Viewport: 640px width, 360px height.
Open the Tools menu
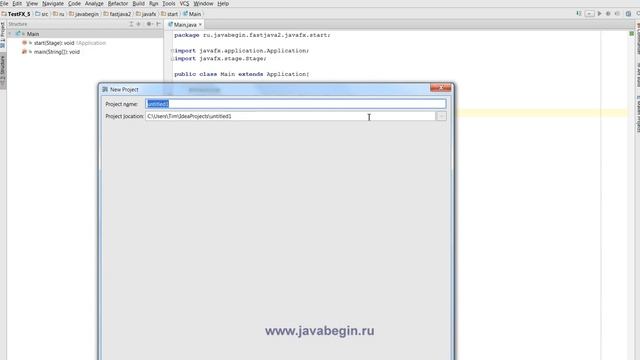coord(169,3)
